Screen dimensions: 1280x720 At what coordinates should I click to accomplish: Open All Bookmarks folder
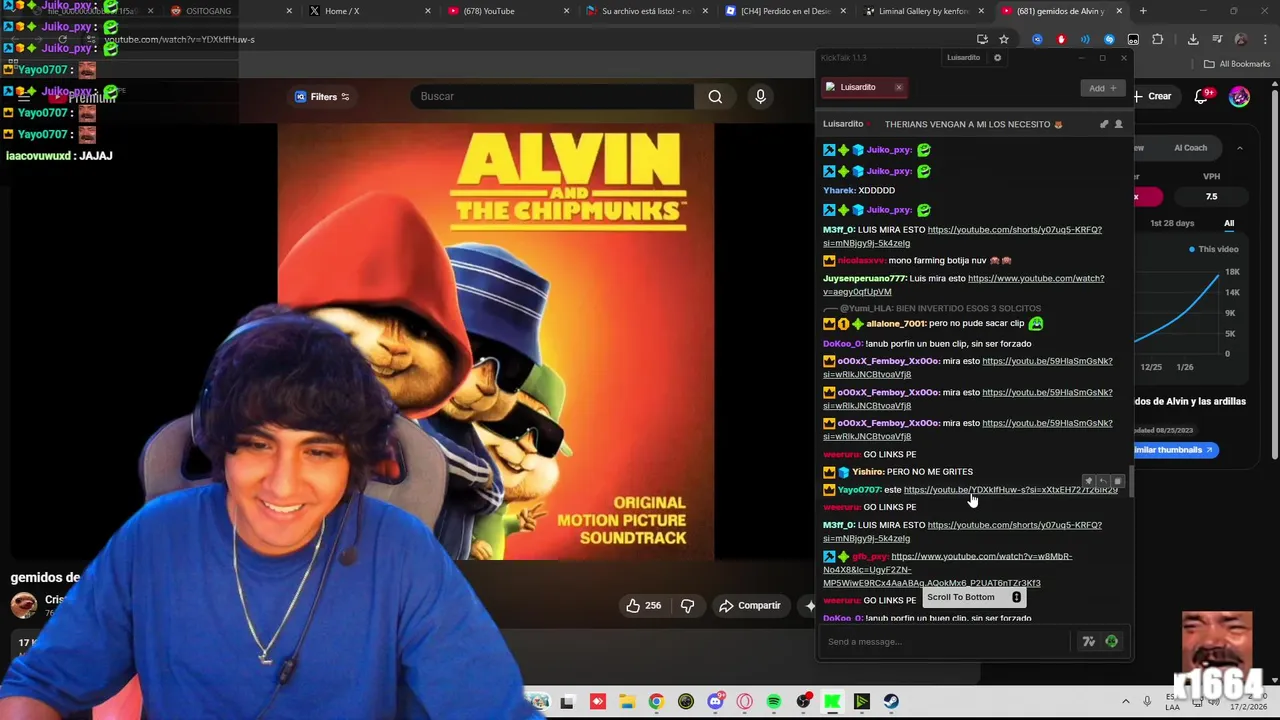pyautogui.click(x=1237, y=64)
